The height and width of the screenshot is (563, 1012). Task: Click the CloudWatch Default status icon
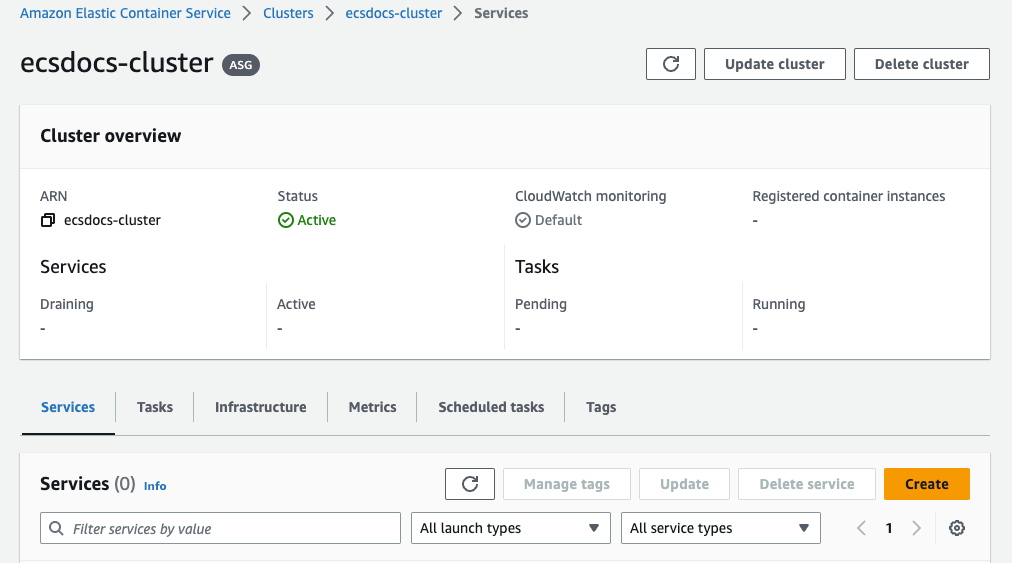[x=523, y=220]
